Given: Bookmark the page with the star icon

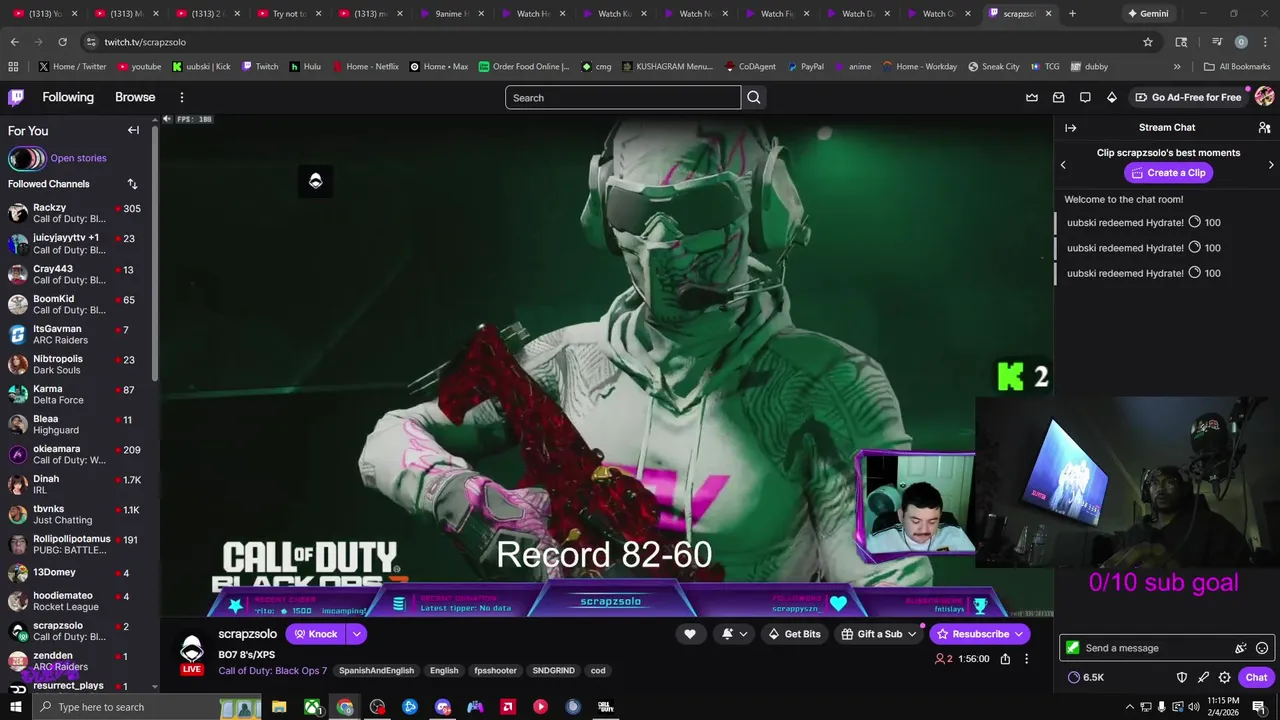Looking at the screenshot, I should click(1148, 42).
